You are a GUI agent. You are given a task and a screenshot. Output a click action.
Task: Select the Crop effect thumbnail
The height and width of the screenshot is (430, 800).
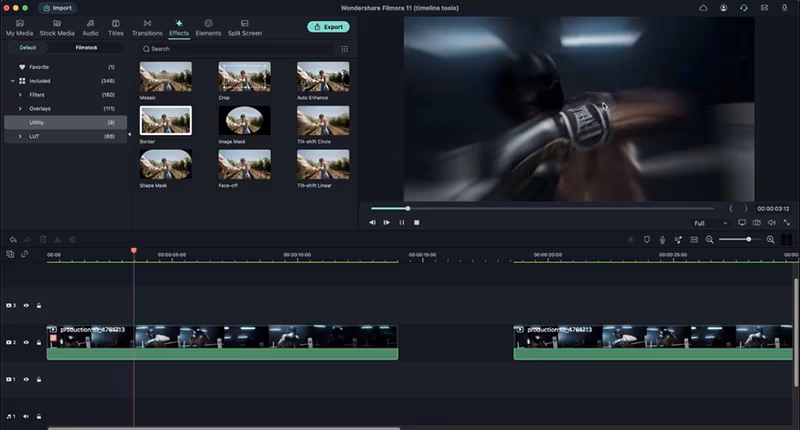244,77
